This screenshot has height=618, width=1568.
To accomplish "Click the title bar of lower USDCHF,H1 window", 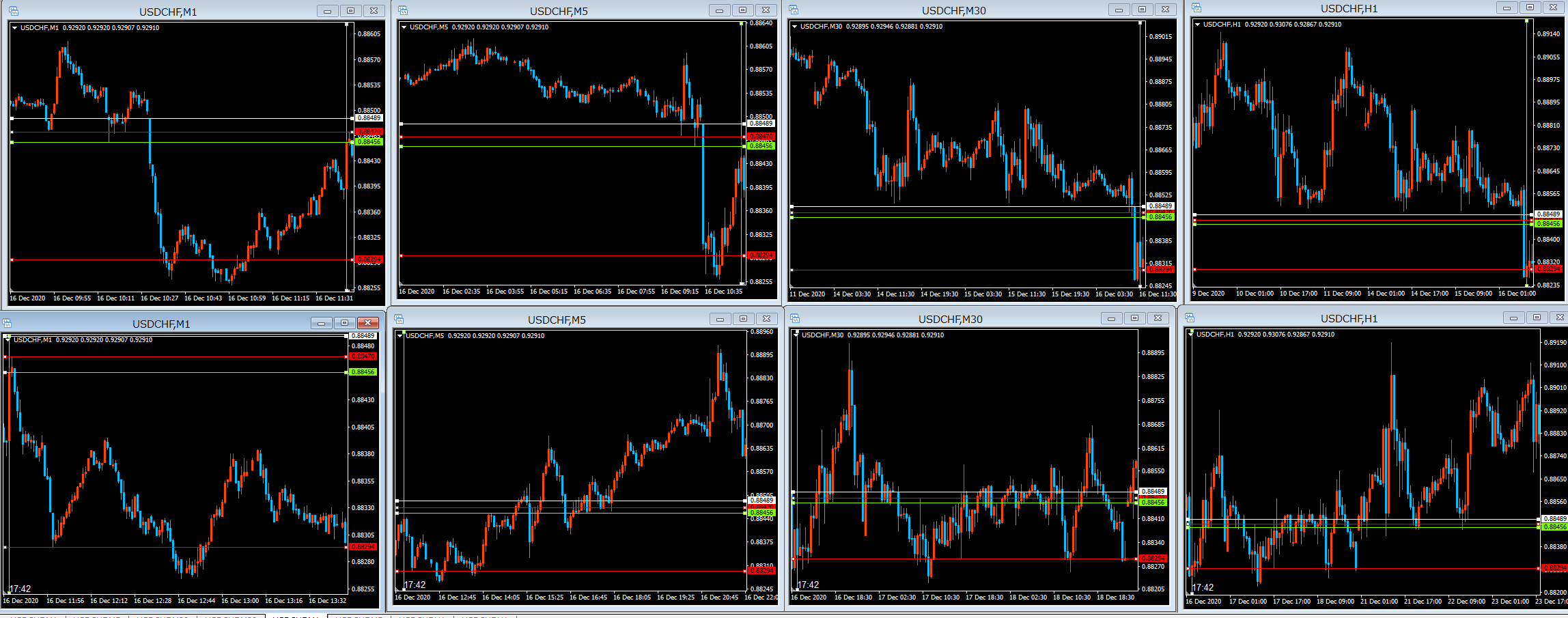I will 1349,318.
